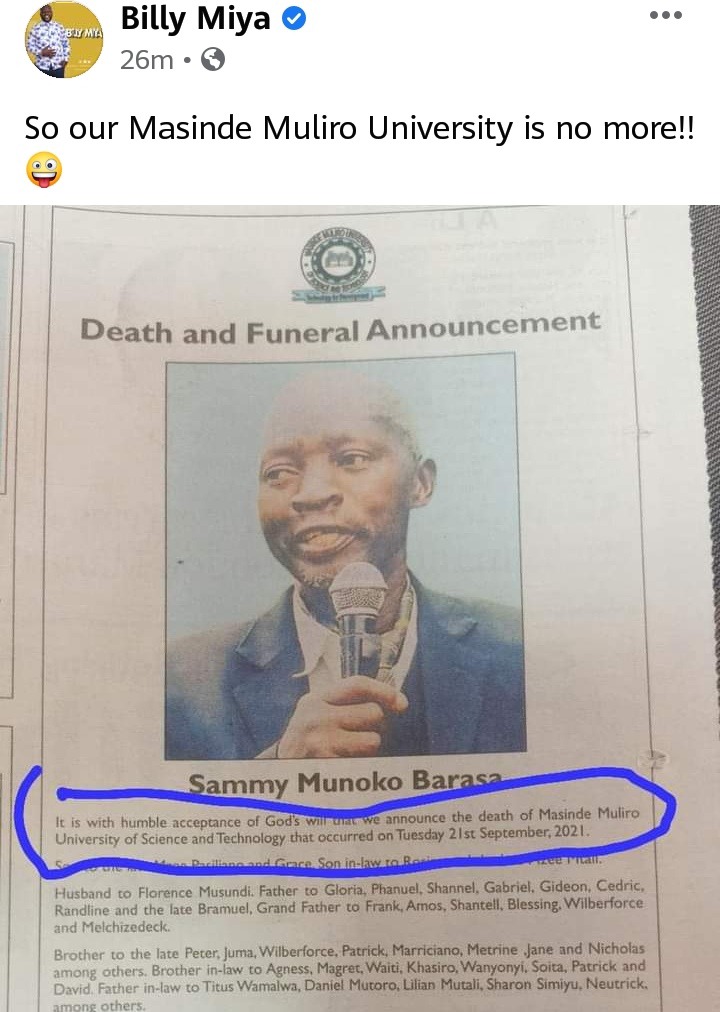The height and width of the screenshot is (1012, 720).
Task: Click the microphone in the portrait photo
Action: point(358,617)
